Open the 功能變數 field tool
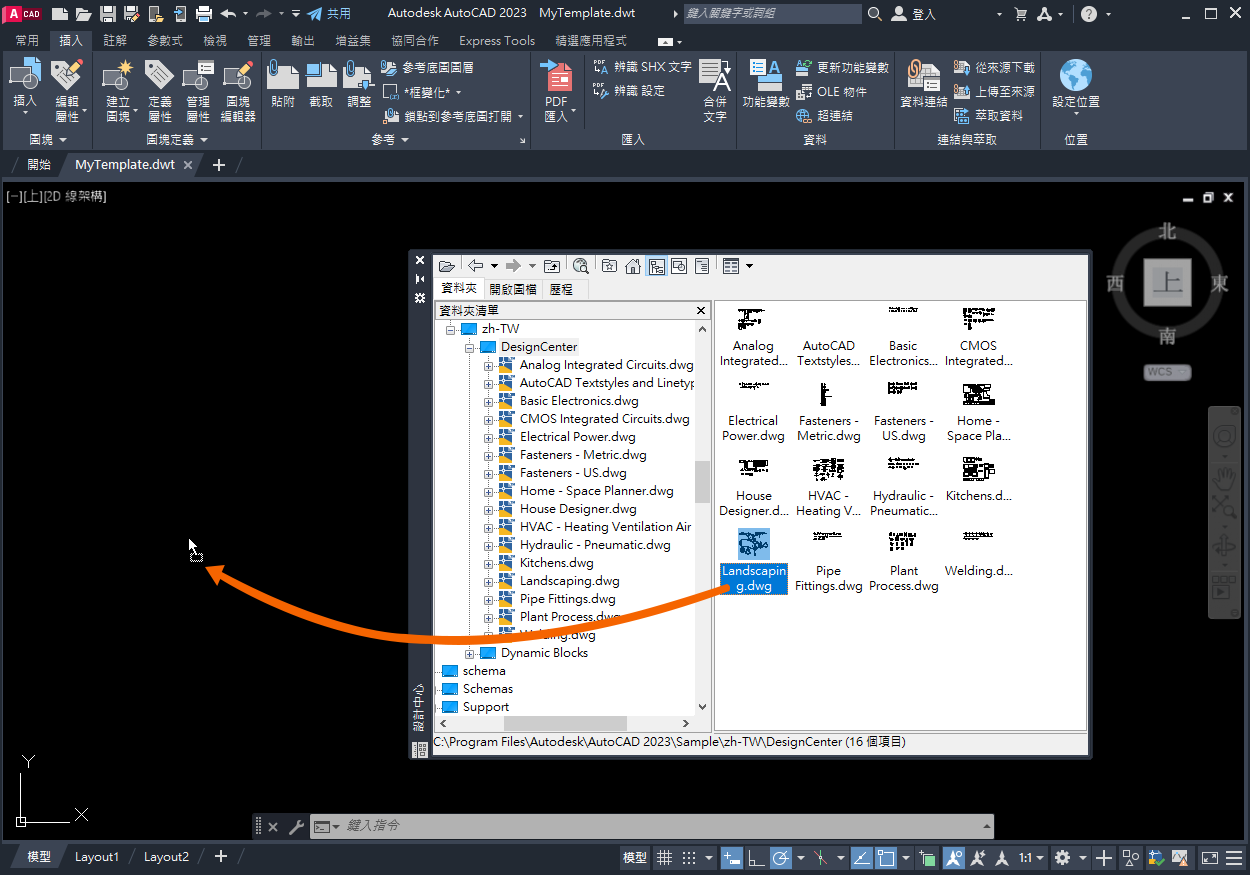This screenshot has width=1250, height=875. 766,83
